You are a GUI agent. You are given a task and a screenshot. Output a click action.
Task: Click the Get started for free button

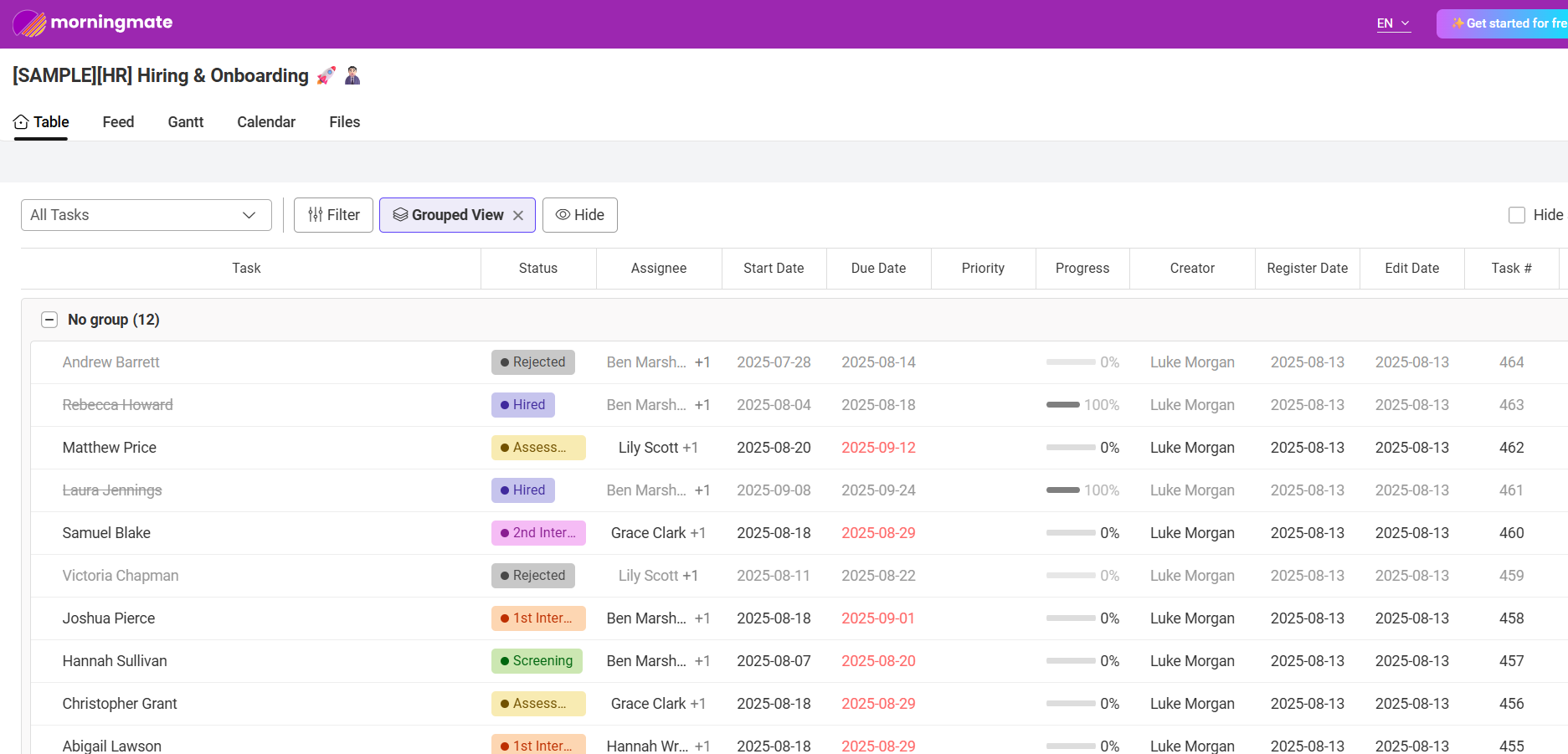tap(1507, 23)
